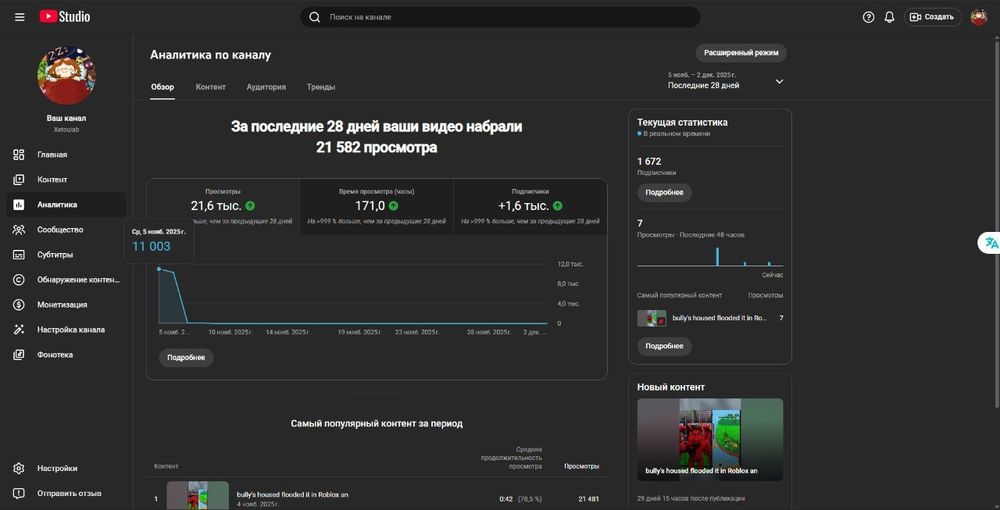1000x510 pixels.
Task: Click Подробнее under the views chart
Action: pos(186,358)
